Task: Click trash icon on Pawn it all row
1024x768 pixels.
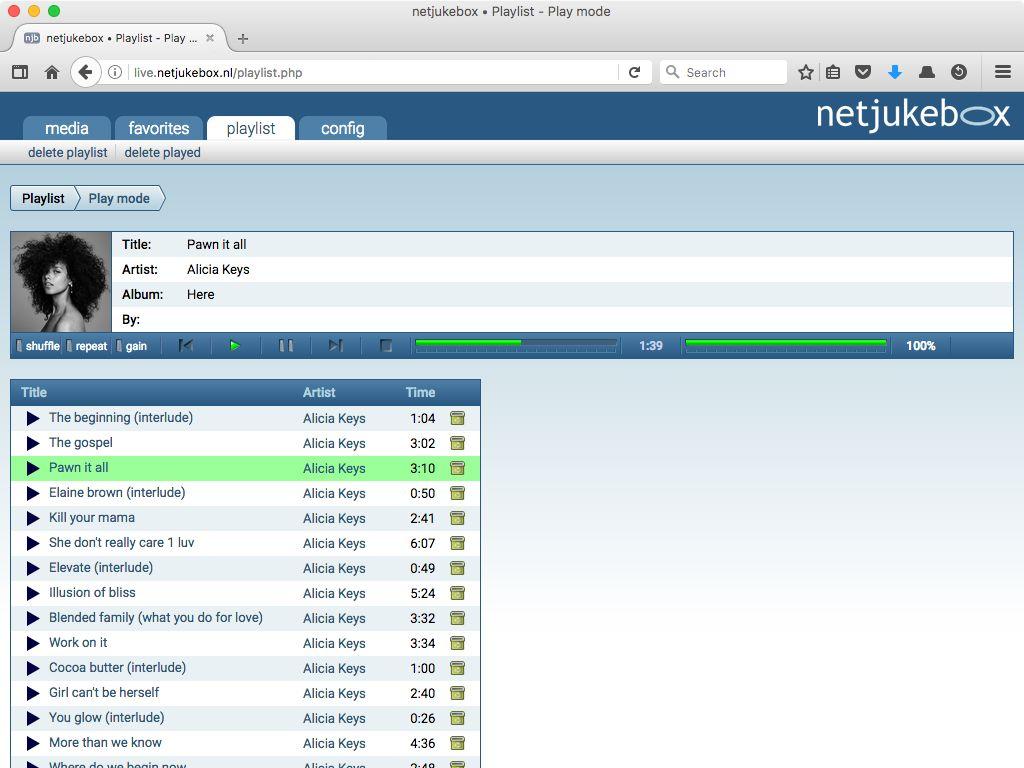Action: pos(458,468)
